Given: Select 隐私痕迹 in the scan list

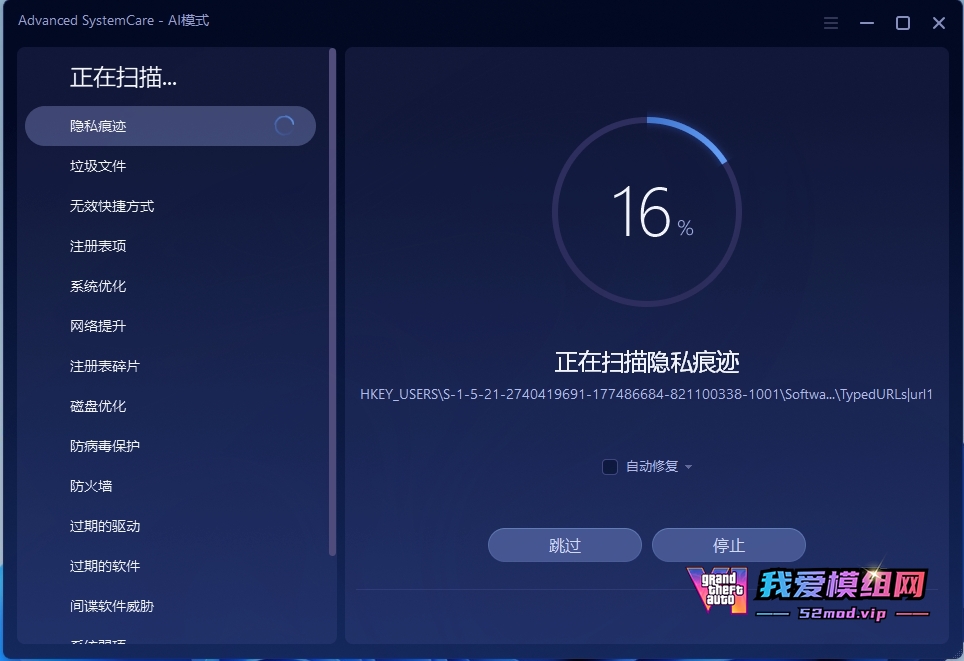Looking at the screenshot, I should (170, 126).
